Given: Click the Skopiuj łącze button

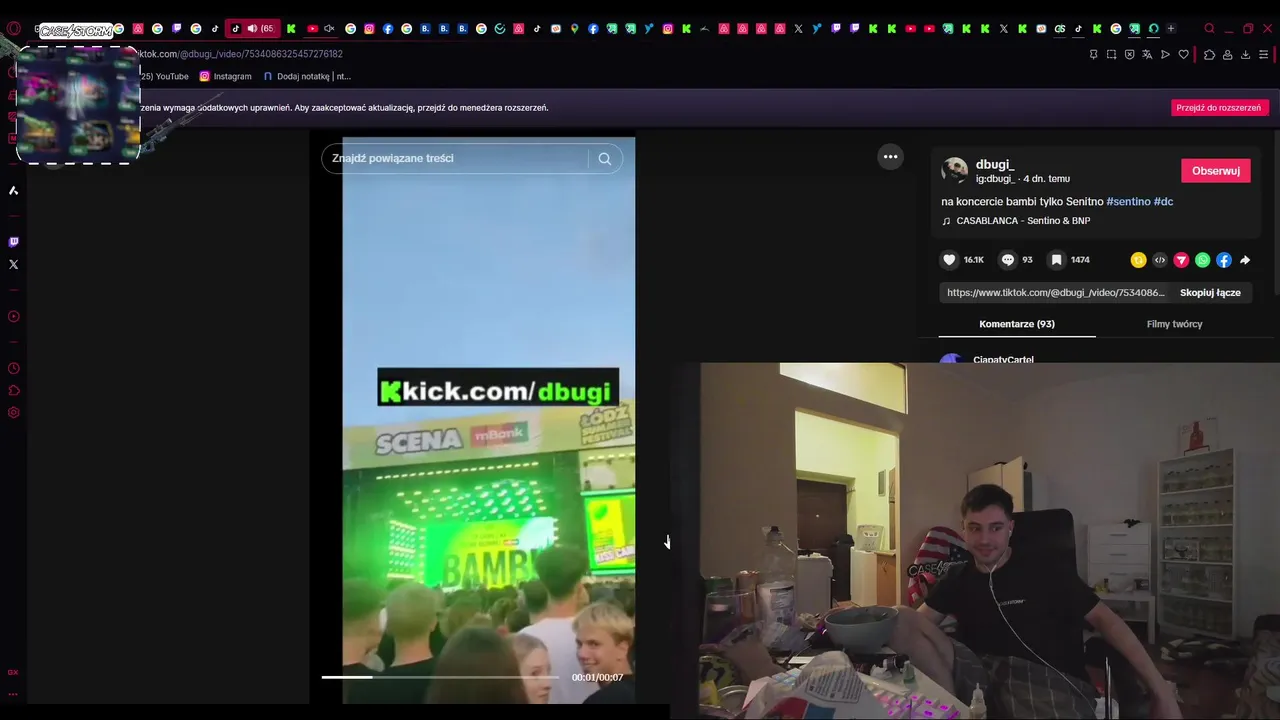Looking at the screenshot, I should tap(1210, 293).
